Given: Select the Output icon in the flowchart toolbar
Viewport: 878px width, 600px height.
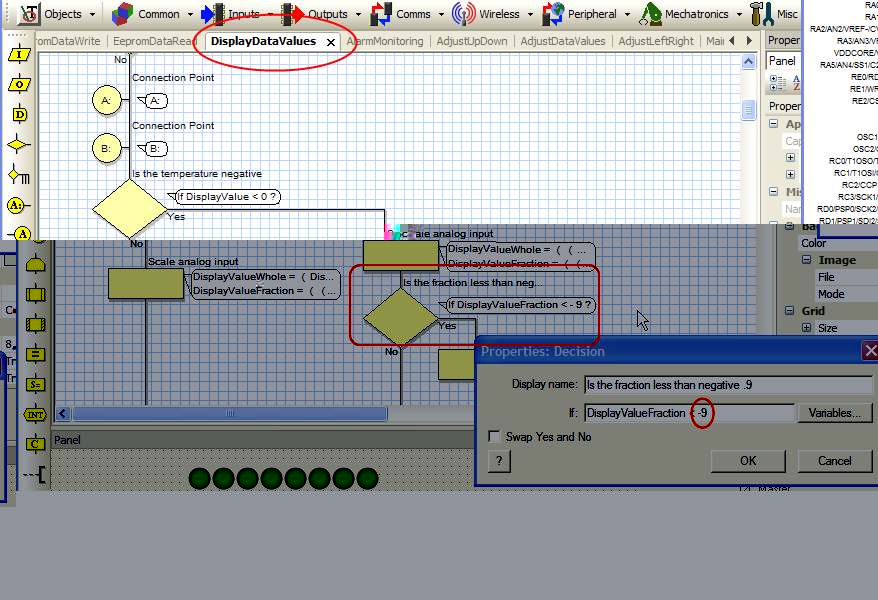Looking at the screenshot, I should 20,85.
